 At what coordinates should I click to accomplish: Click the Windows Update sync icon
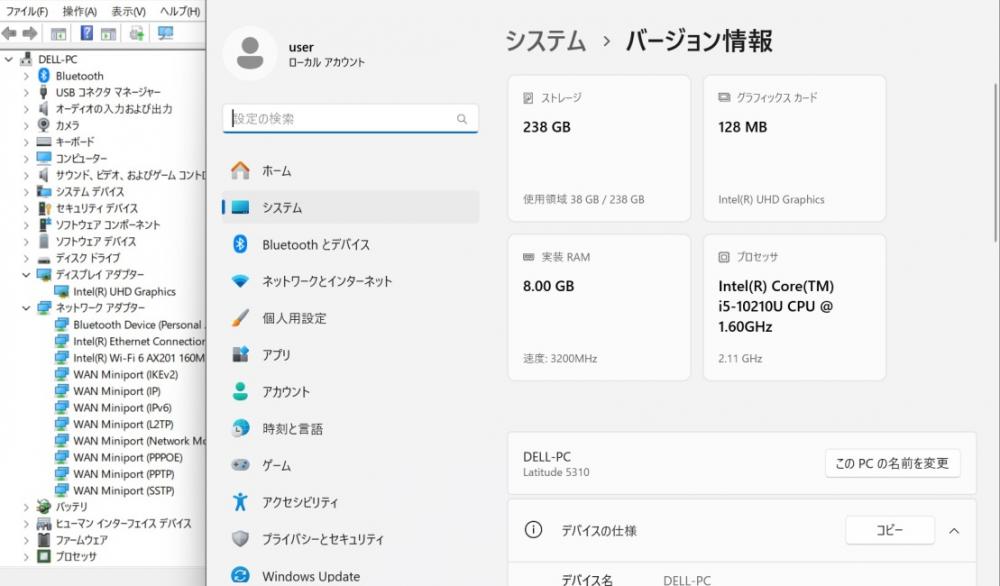click(x=240, y=575)
